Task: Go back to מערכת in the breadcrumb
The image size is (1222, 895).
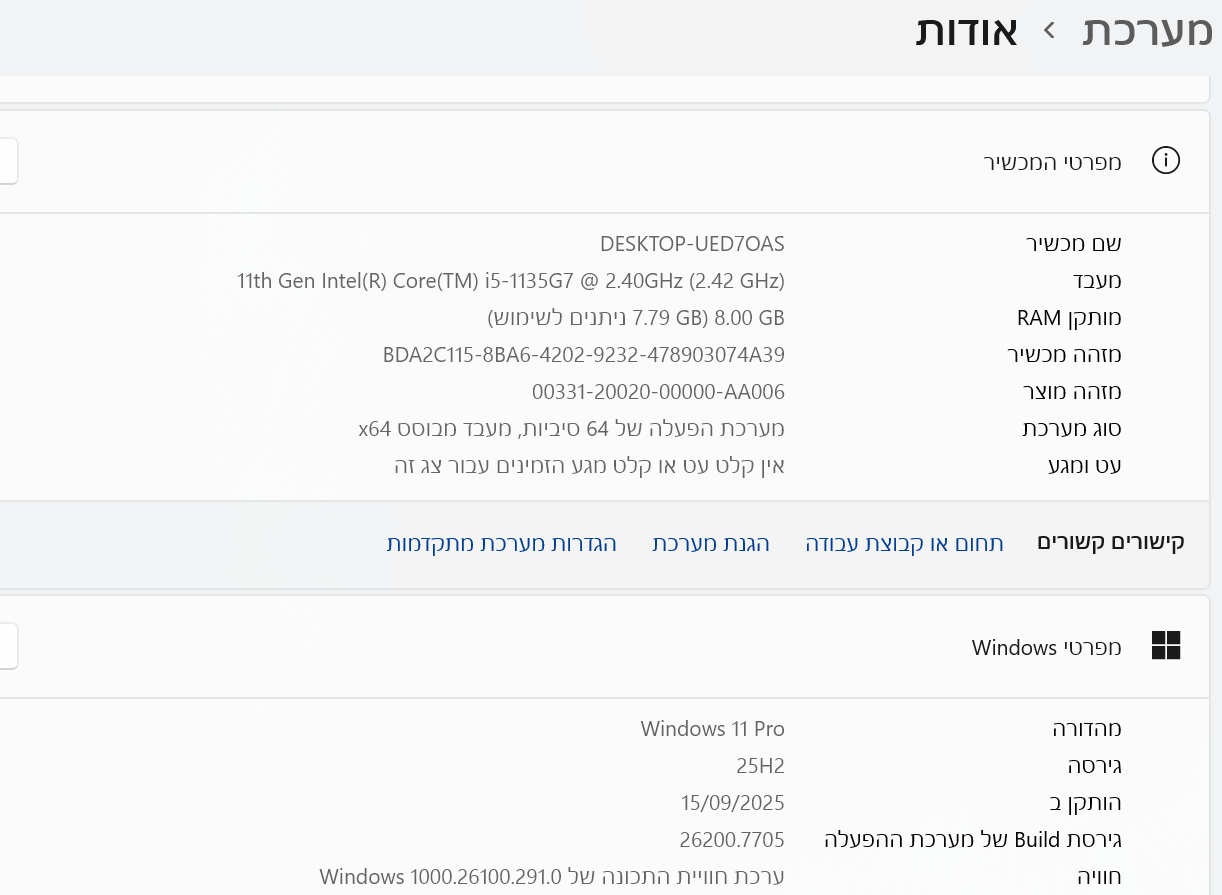Action: point(1146,31)
